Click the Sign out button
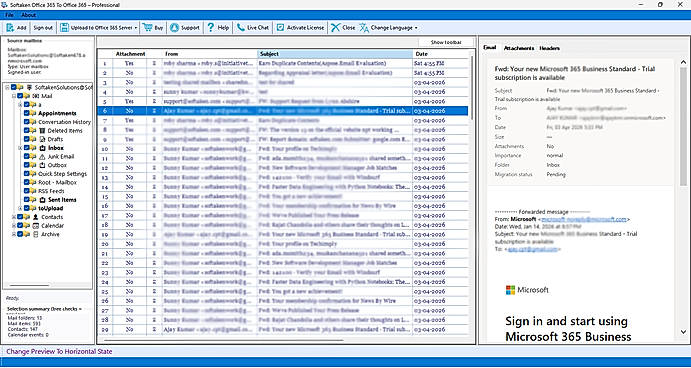Image resolution: width=691 pixels, height=368 pixels. click(x=43, y=27)
